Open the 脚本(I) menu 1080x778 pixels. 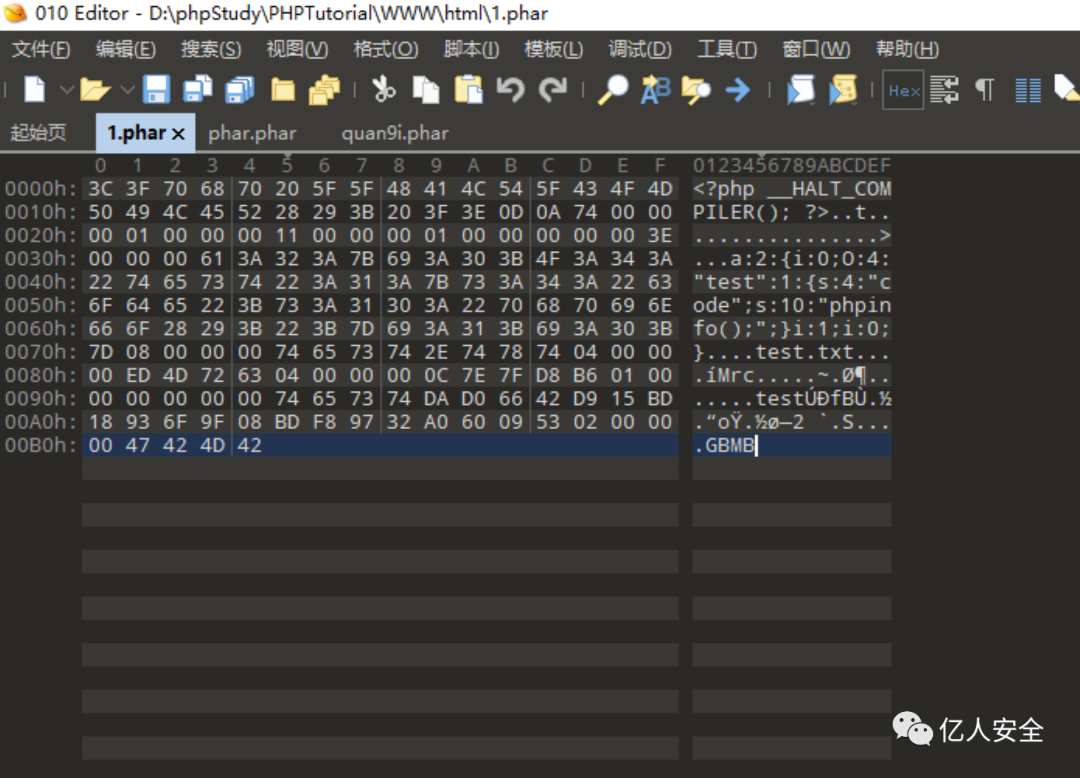pyautogui.click(x=471, y=50)
